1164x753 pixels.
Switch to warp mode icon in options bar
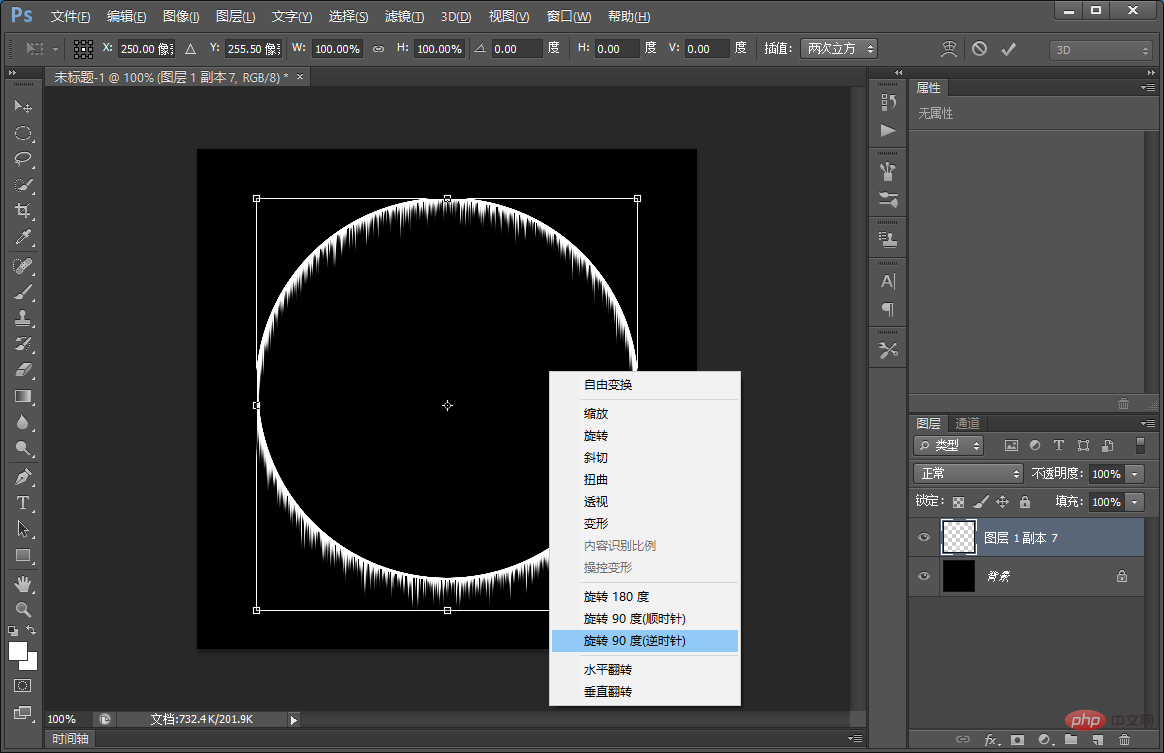tap(948, 48)
